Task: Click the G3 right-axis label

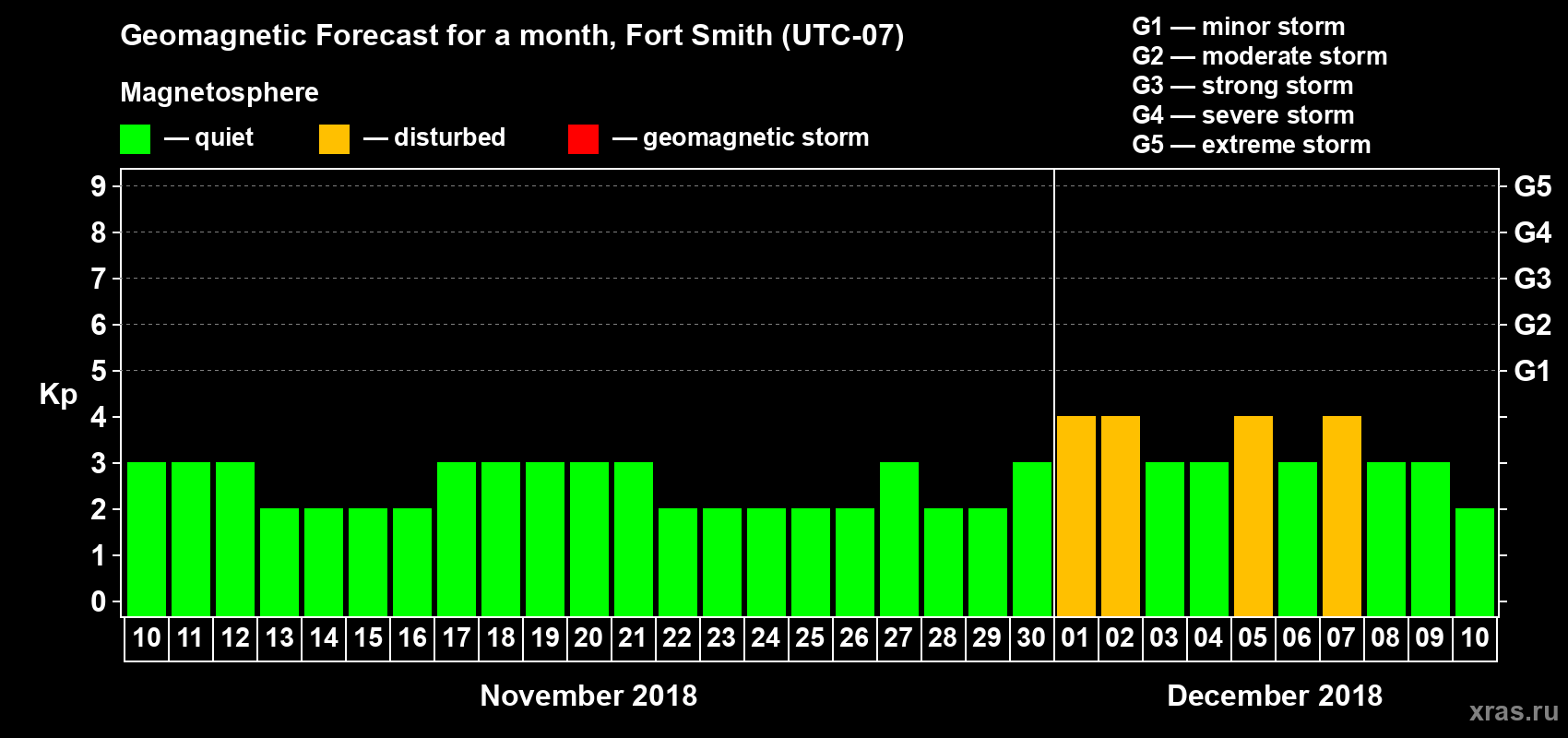Action: pyautogui.click(x=1533, y=279)
